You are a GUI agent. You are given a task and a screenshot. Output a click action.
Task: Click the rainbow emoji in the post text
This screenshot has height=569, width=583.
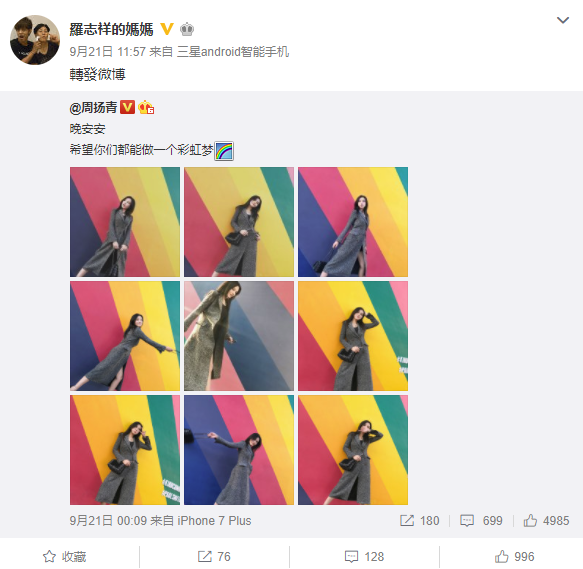[224, 151]
